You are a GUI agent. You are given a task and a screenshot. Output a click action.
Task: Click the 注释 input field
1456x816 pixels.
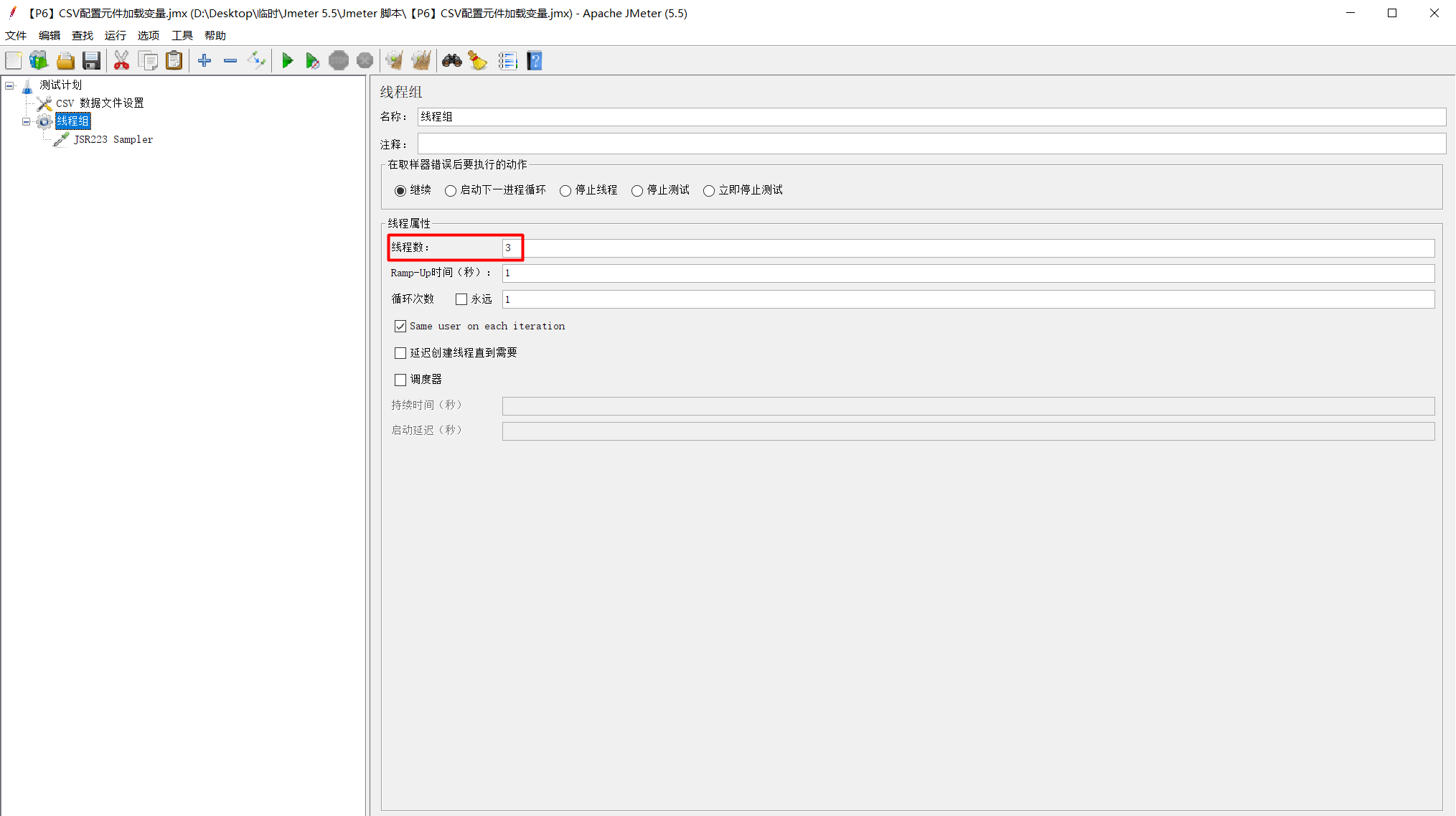[931, 144]
